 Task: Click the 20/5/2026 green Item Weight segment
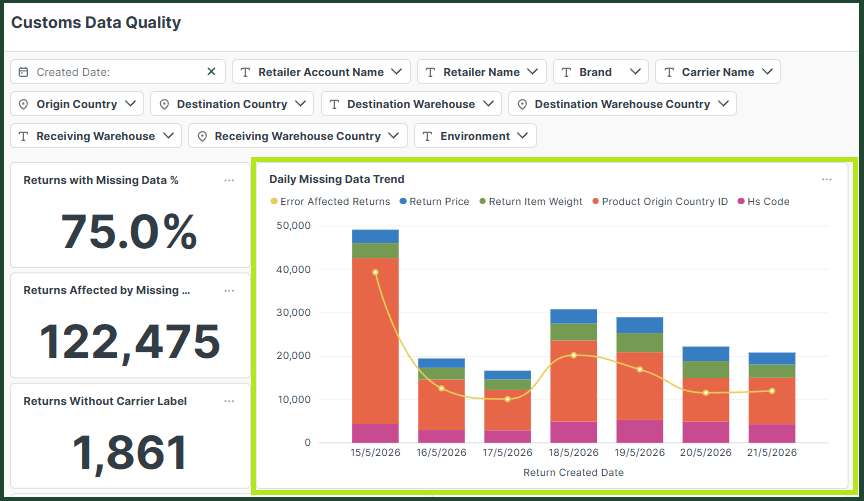706,369
